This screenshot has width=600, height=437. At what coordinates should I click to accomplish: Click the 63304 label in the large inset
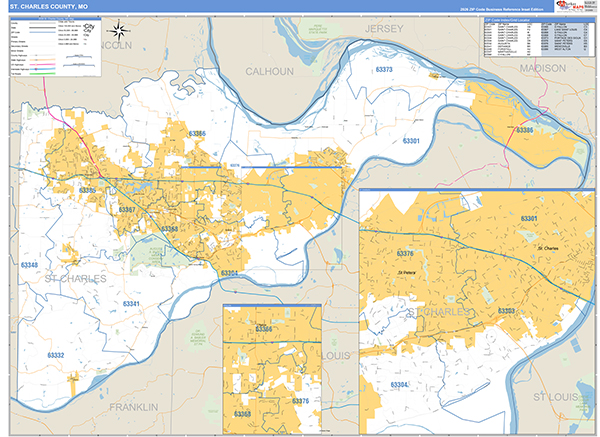pos(399,384)
